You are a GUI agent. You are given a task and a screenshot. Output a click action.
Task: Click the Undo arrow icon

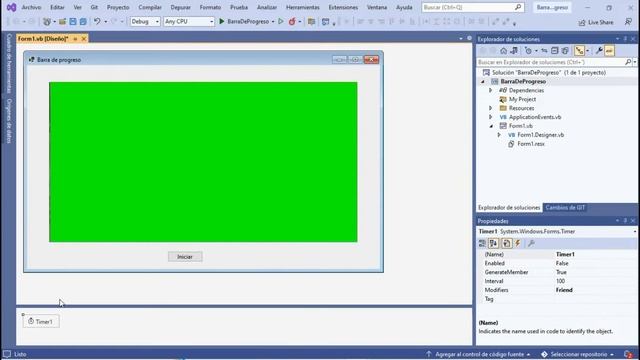click(x=97, y=22)
